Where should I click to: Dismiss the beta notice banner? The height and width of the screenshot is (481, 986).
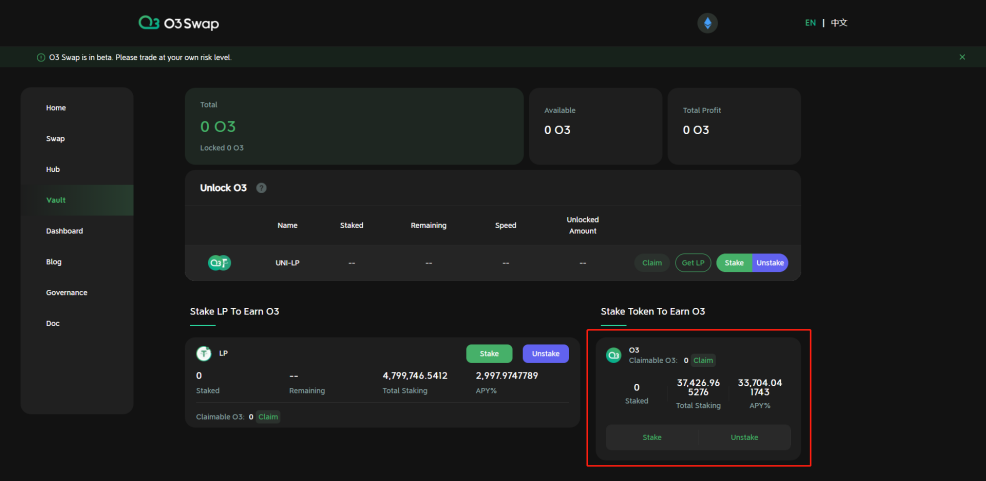[x=962, y=57]
